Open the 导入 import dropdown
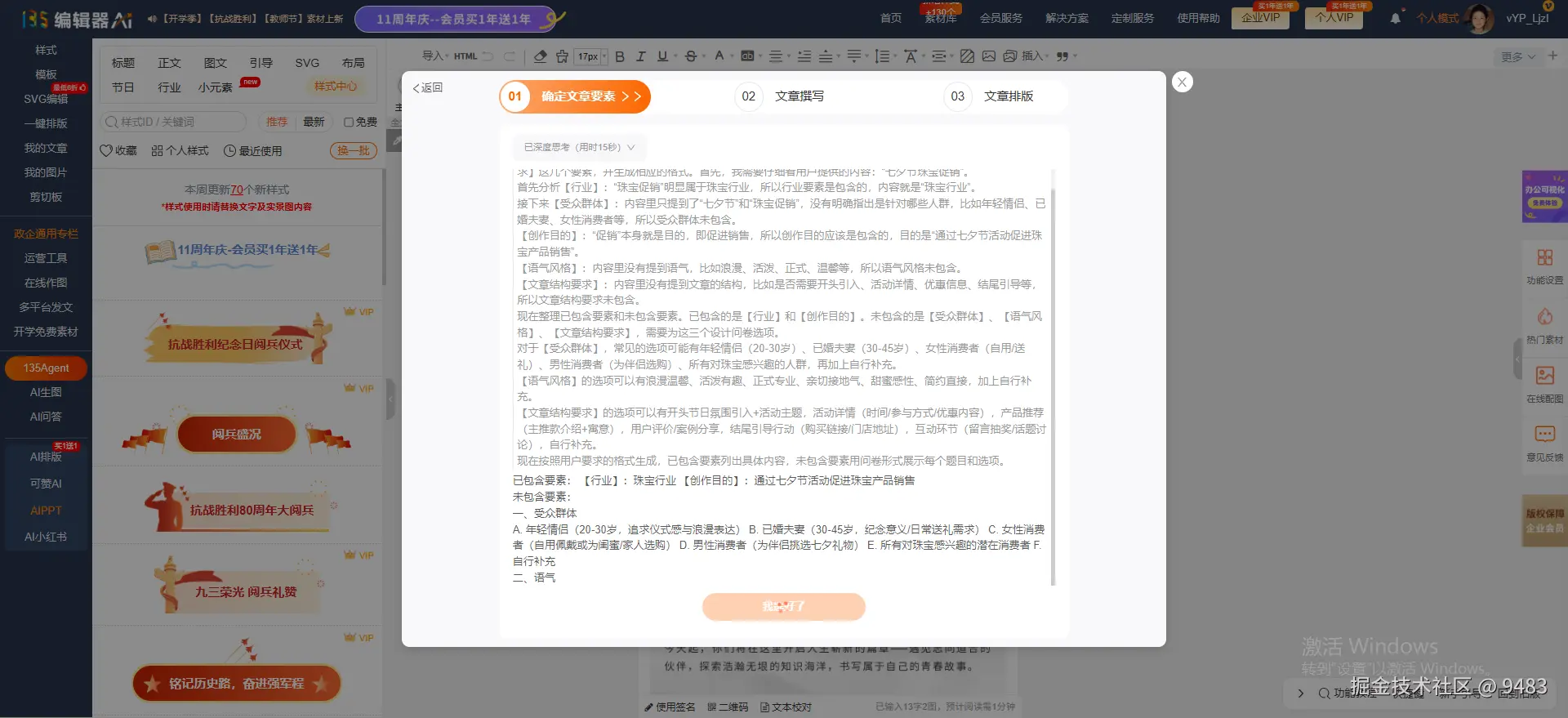This screenshot has height=718, width=1568. click(434, 56)
